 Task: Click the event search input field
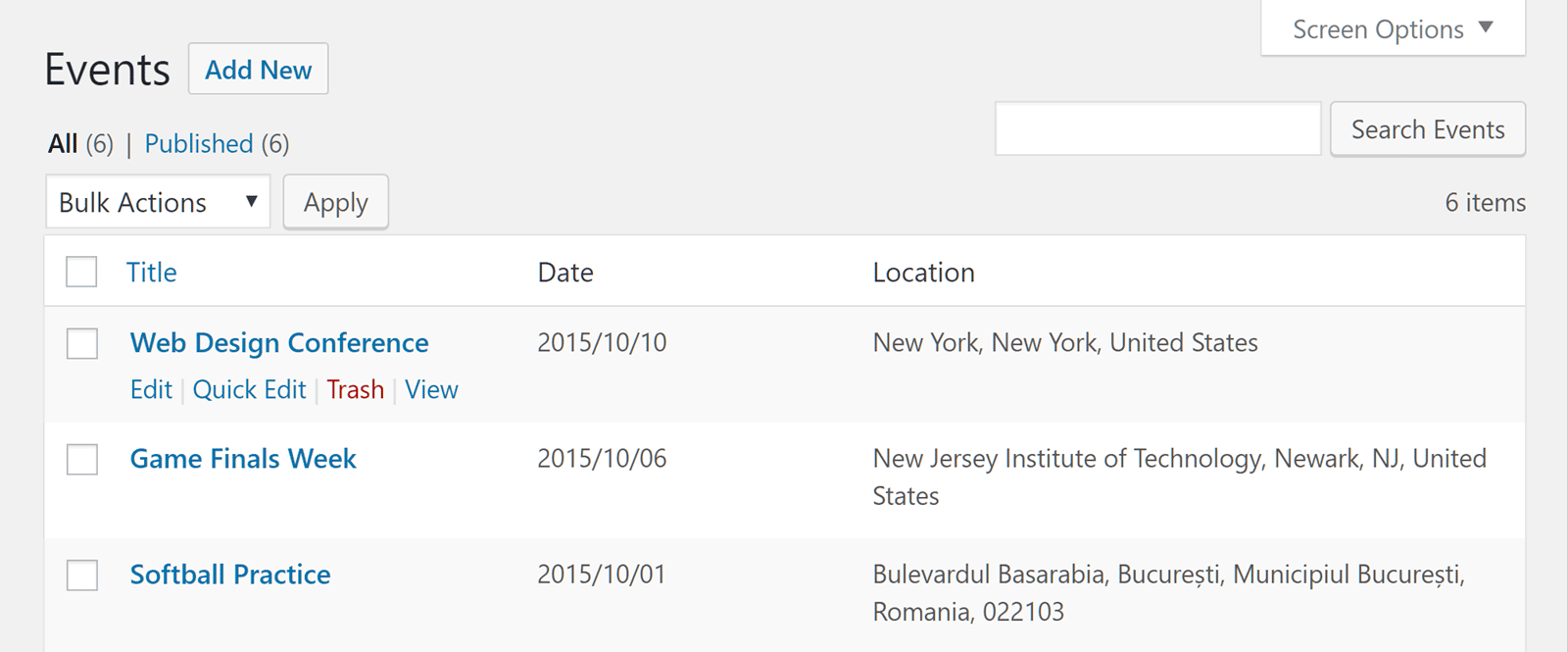pyautogui.click(x=1157, y=128)
